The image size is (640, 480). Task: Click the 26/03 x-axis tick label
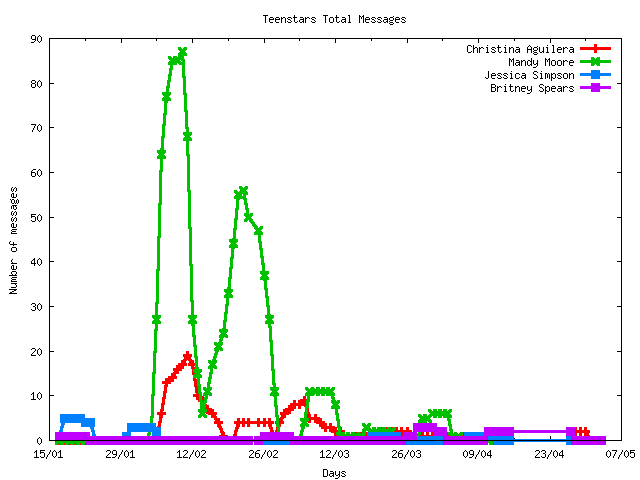pos(406,454)
